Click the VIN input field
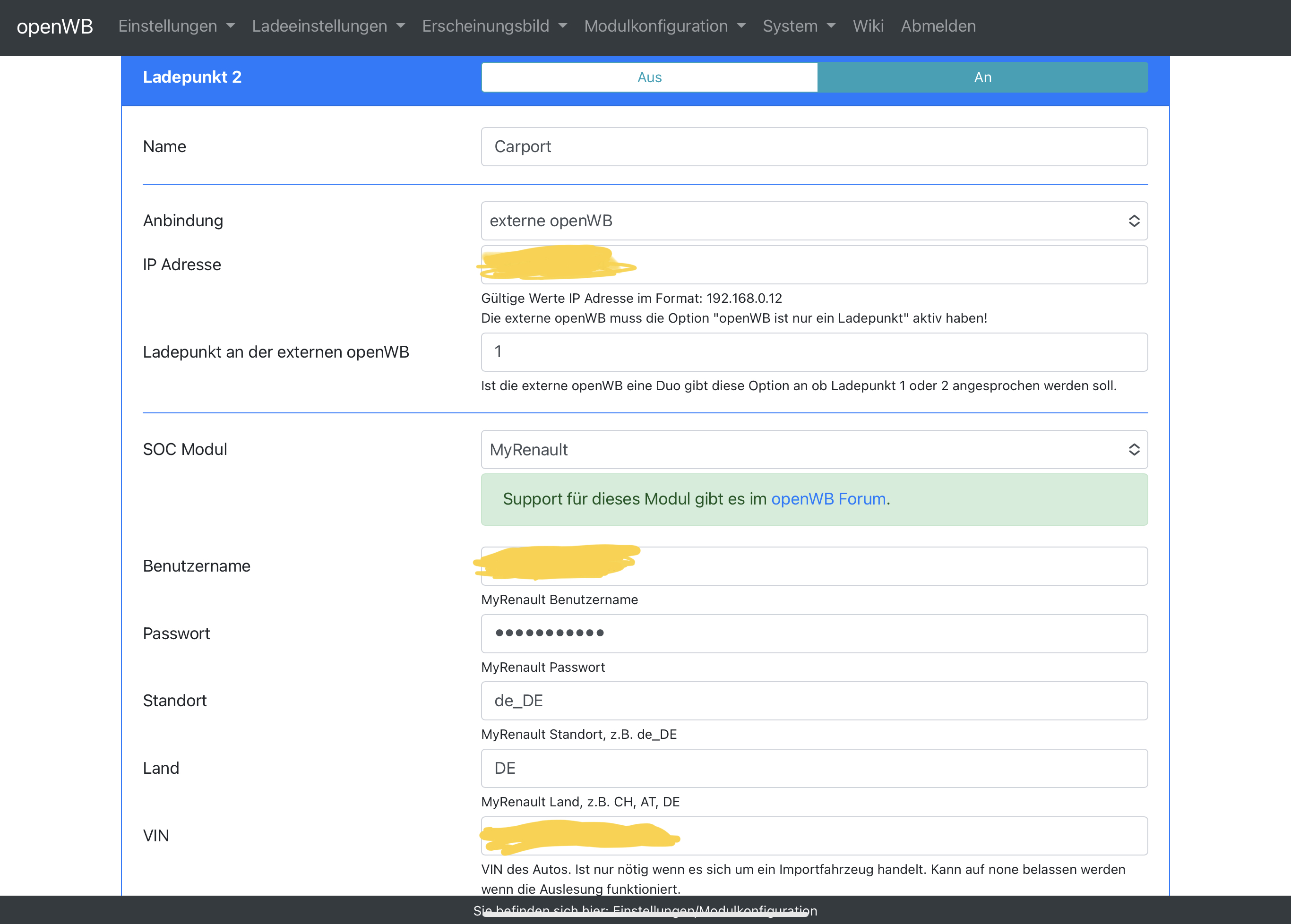 pos(882,836)
